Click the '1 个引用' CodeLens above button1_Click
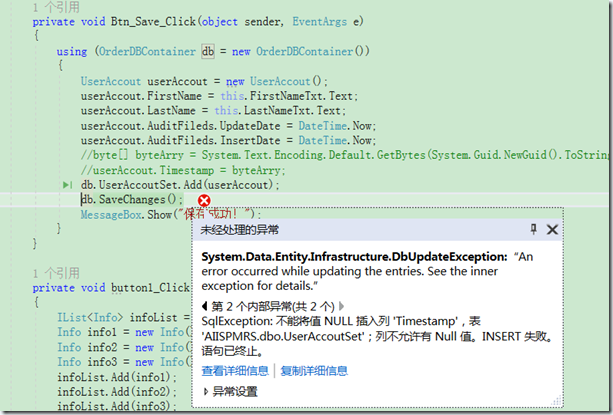 pos(56,273)
